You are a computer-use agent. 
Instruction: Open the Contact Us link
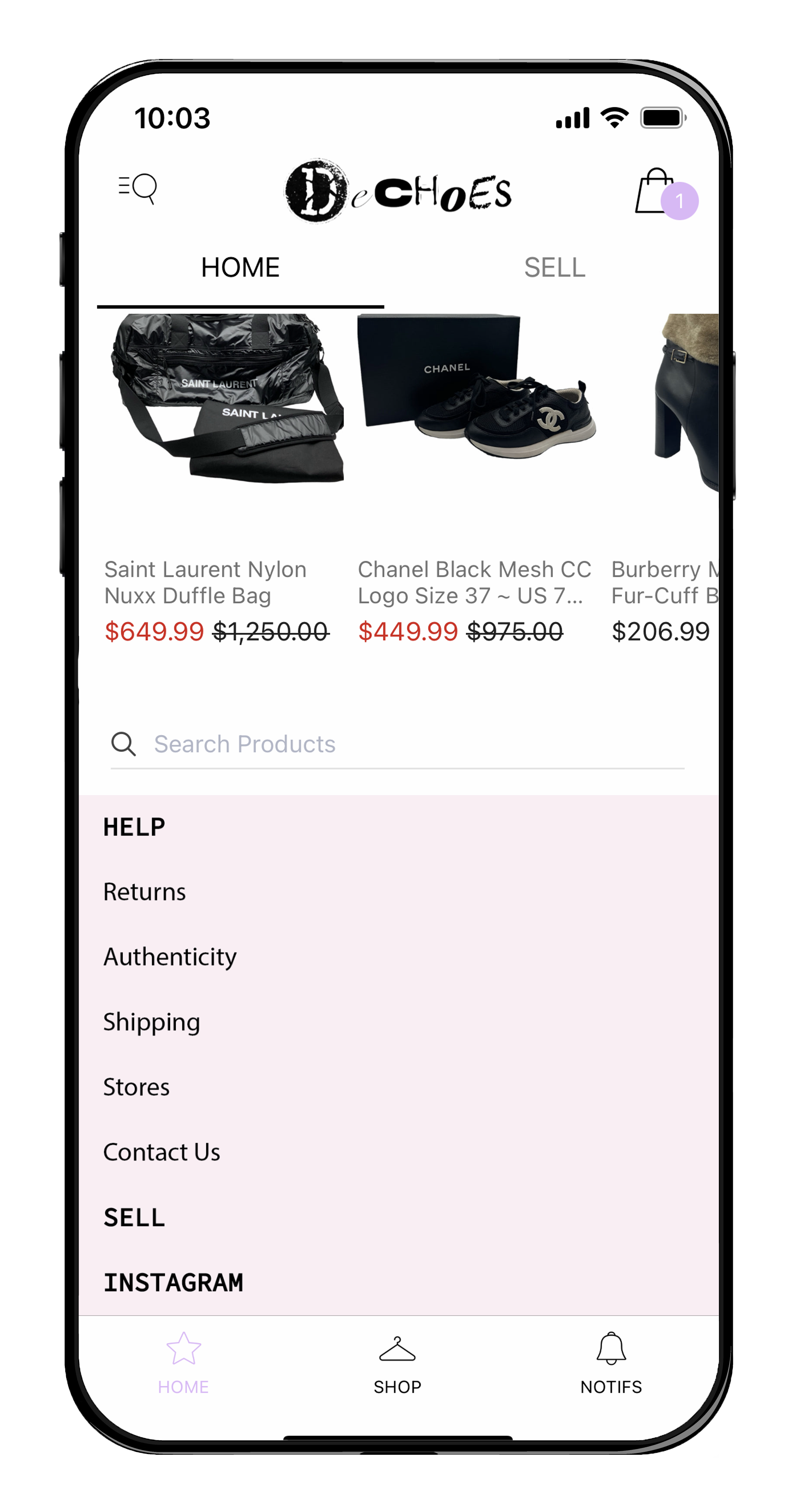coord(162,1152)
